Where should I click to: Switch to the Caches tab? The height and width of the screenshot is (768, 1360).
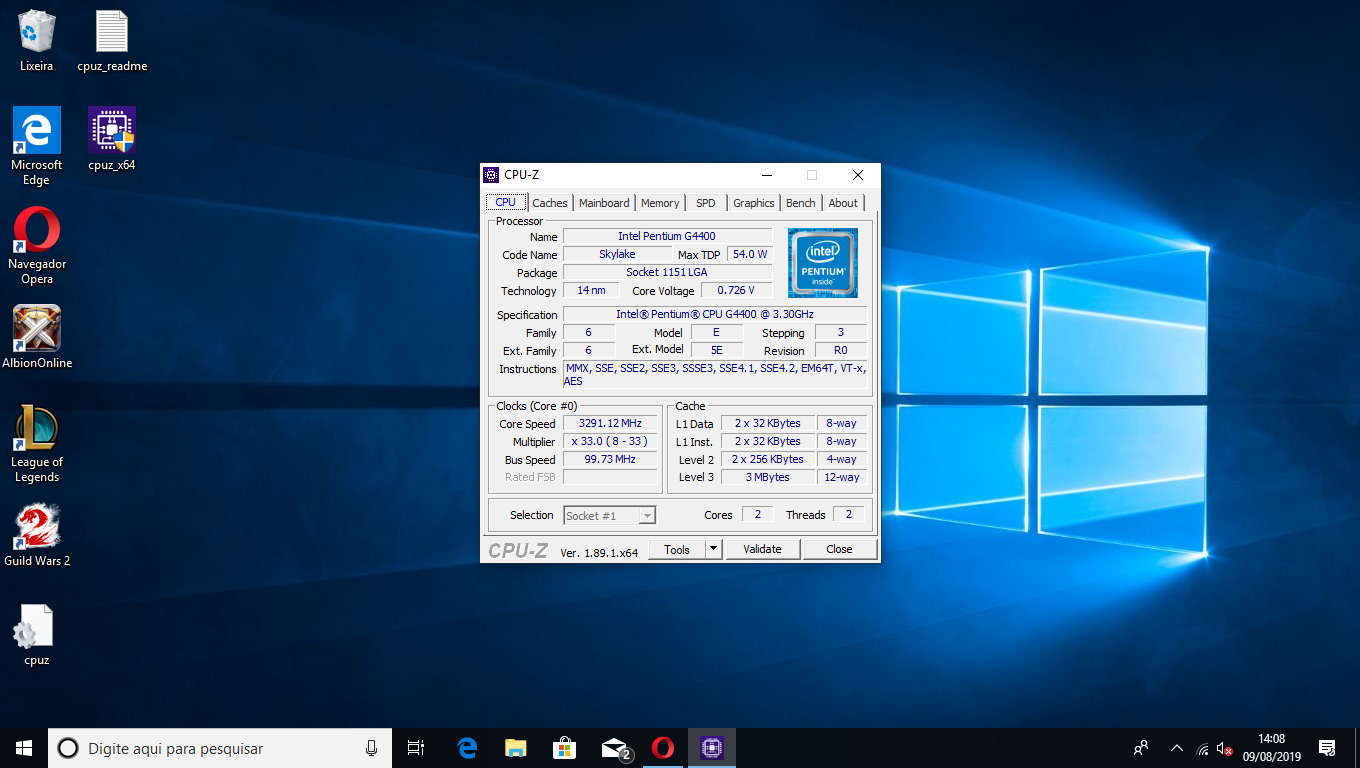coord(550,203)
